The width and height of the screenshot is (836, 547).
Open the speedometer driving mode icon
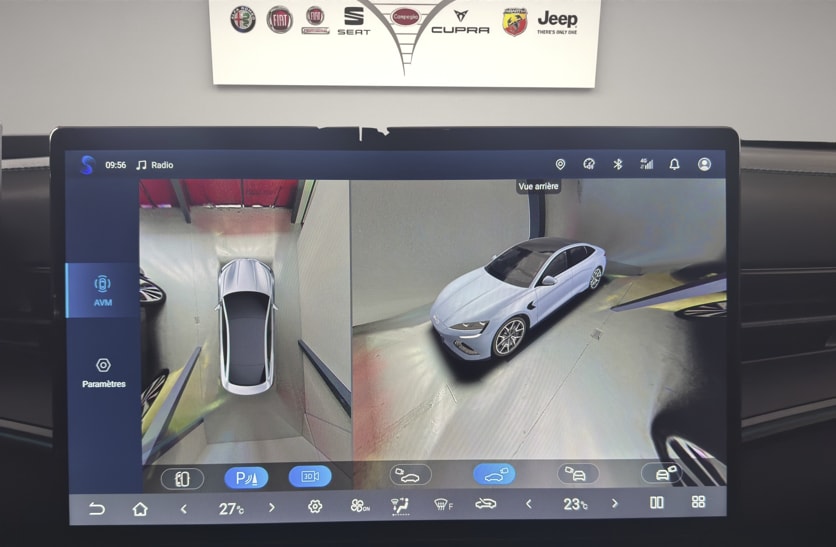589,164
